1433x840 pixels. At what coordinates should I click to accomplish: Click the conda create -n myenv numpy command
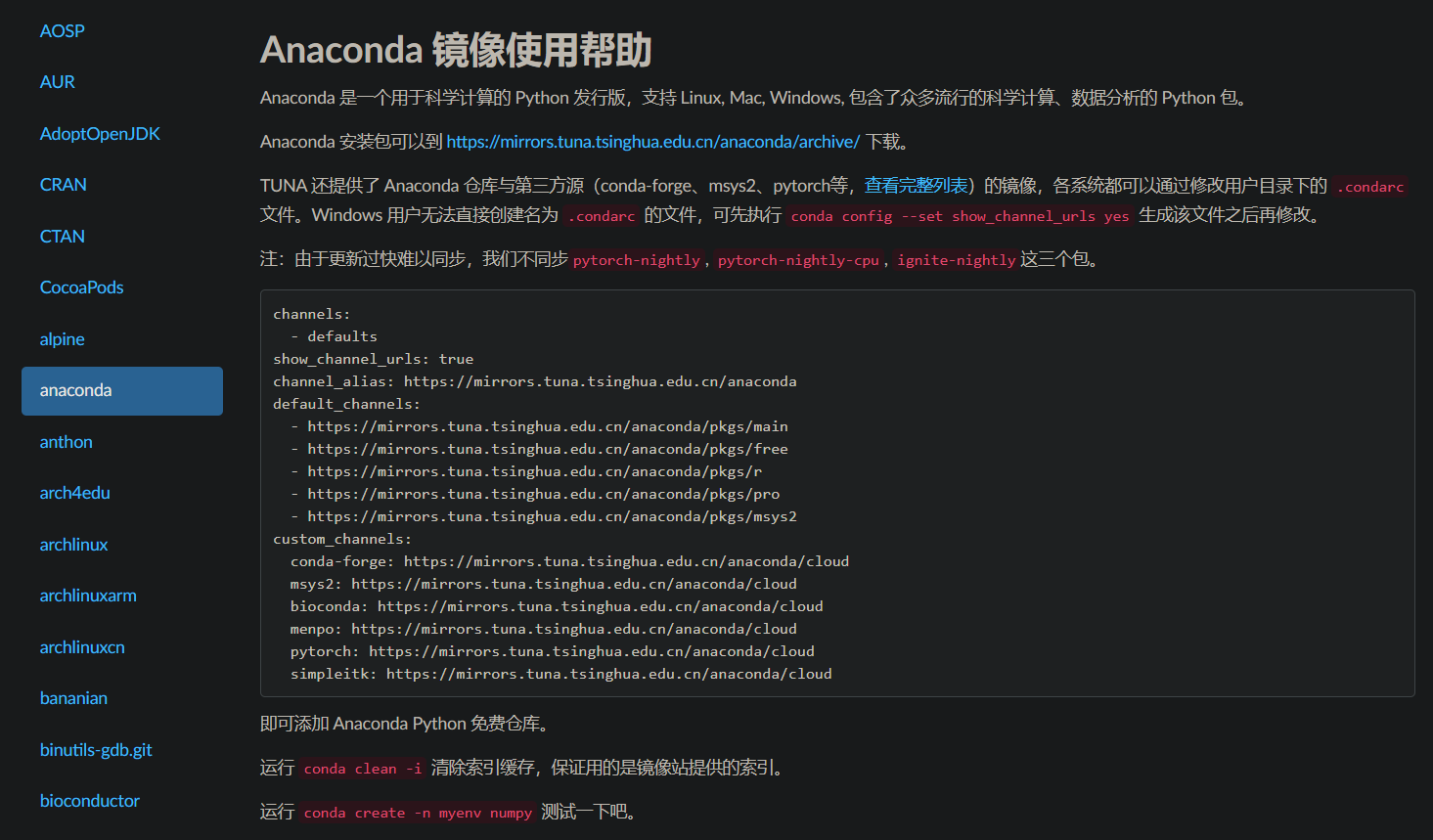[418, 813]
